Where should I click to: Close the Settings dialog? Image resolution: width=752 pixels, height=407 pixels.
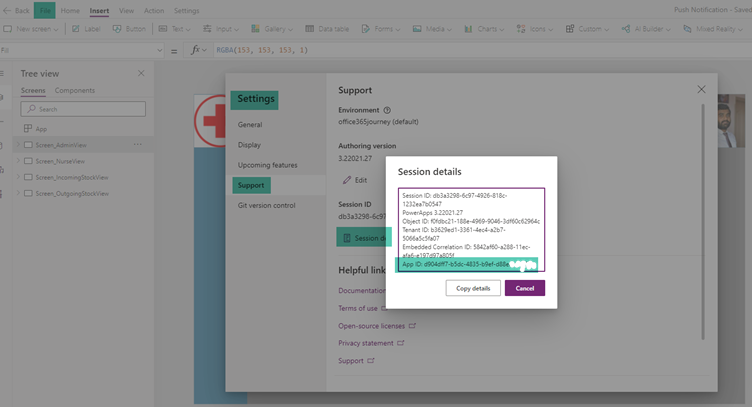click(701, 89)
